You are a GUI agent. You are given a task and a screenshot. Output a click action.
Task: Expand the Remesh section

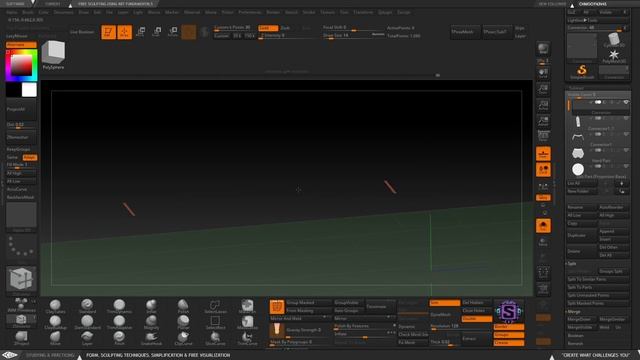click(x=575, y=344)
